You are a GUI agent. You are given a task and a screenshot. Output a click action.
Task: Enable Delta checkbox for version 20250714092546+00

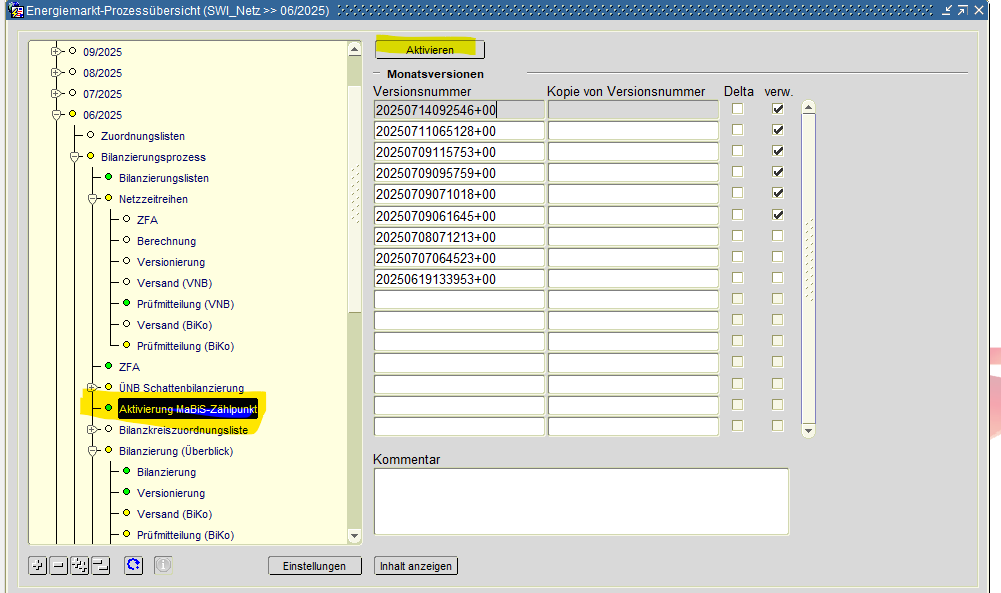pyautogui.click(x=737, y=109)
